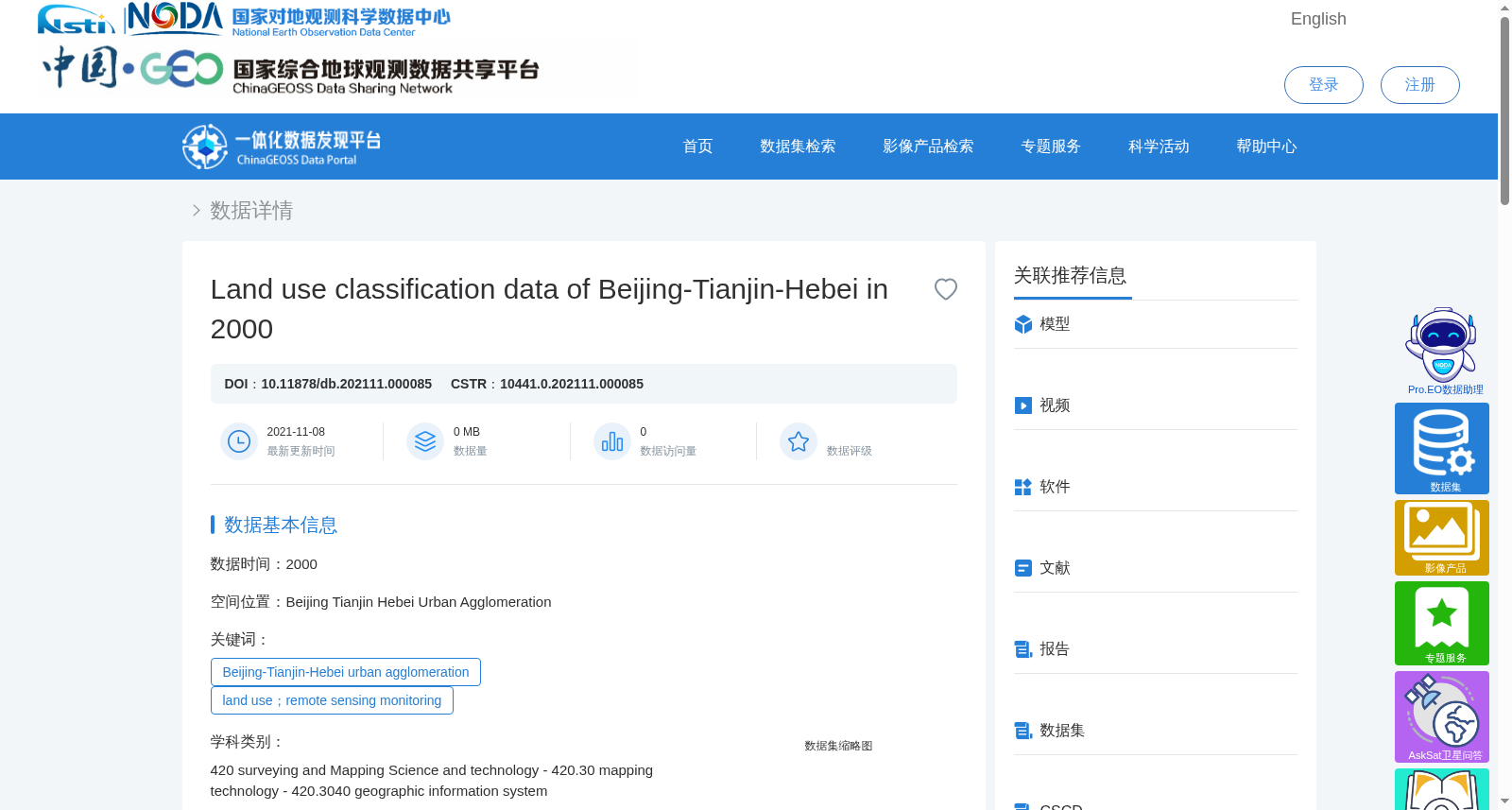
Task: Expand the 软件 recommendation section
Action: pyautogui.click(x=1155, y=487)
